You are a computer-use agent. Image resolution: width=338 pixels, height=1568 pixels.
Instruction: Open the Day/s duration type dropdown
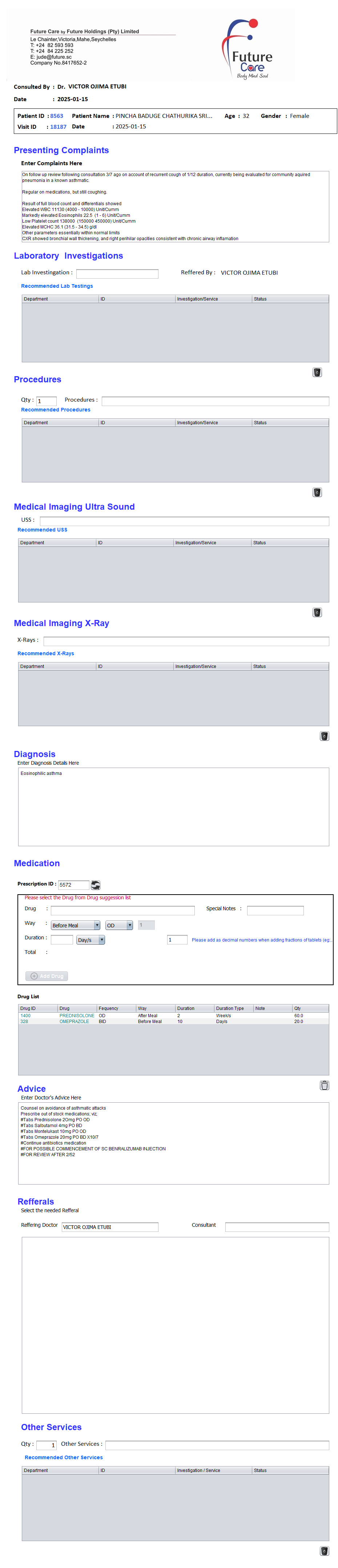pos(90,940)
